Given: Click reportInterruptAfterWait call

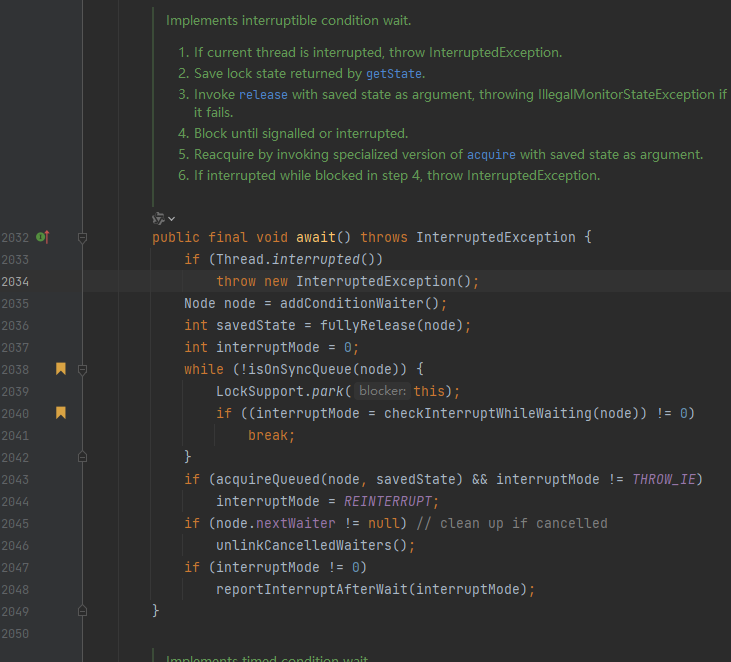Looking at the screenshot, I should point(311,589).
